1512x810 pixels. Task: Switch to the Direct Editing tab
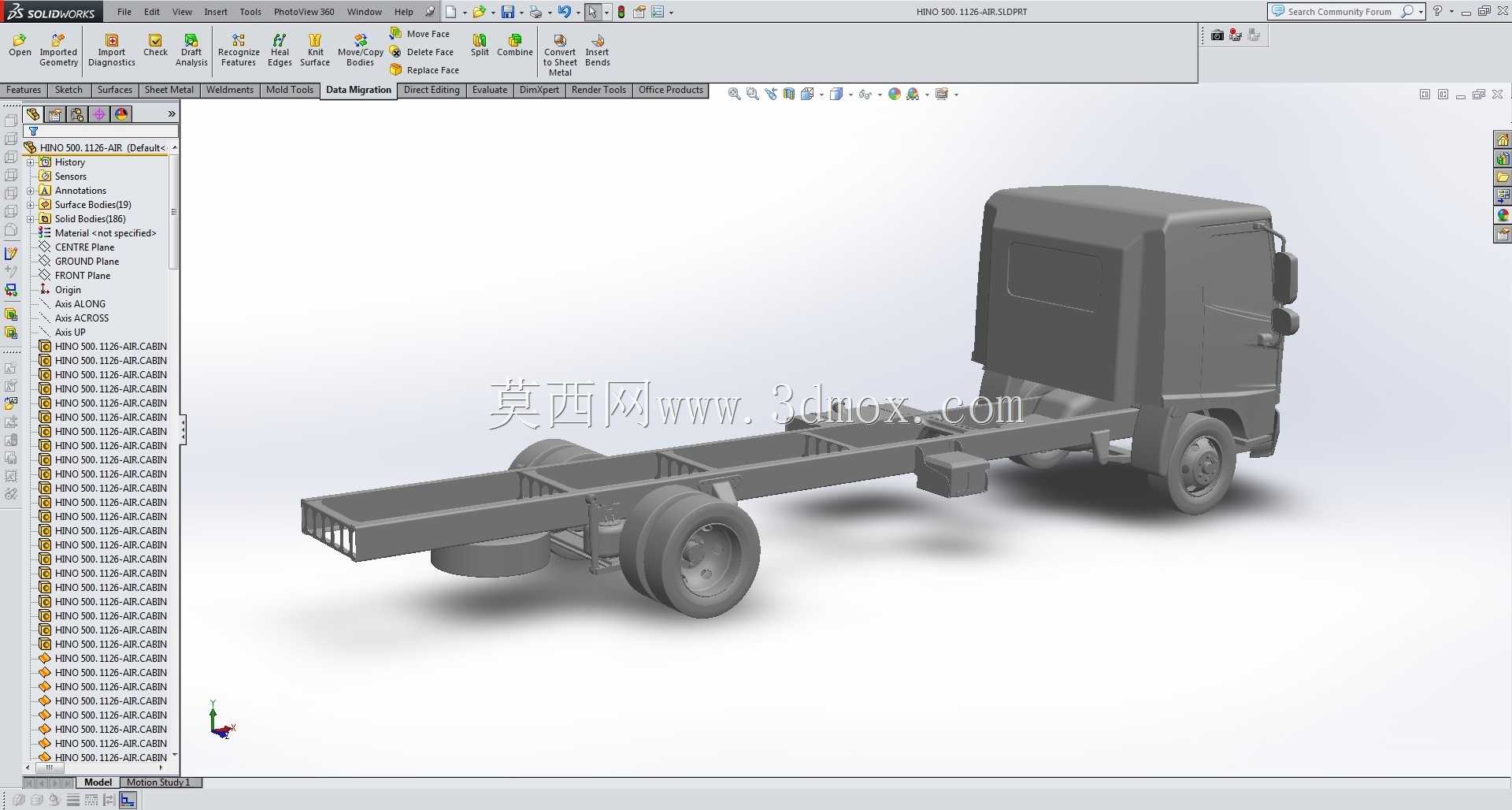432,90
